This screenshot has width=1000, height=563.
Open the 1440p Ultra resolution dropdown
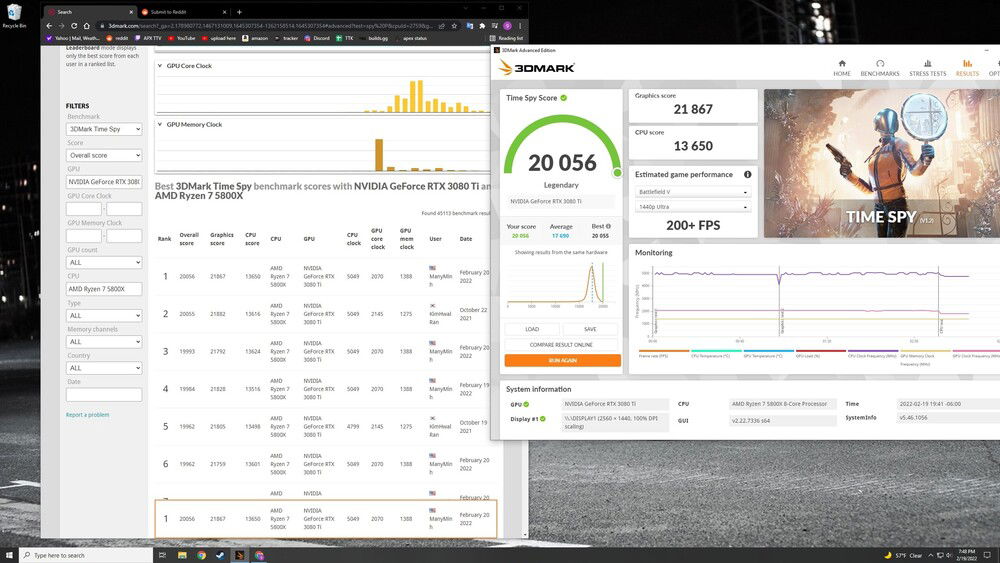coord(691,207)
